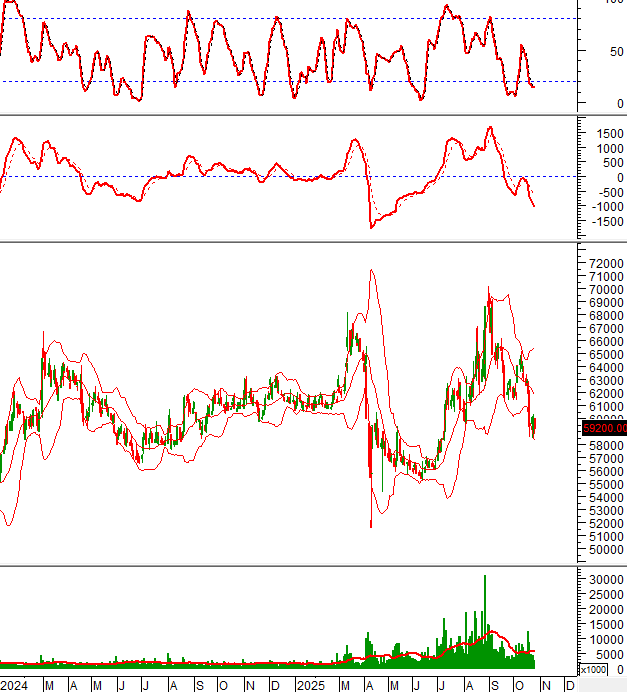This screenshot has width=627, height=692.
Task: Click the red current price label 59200.00
Action: [x=603, y=428]
